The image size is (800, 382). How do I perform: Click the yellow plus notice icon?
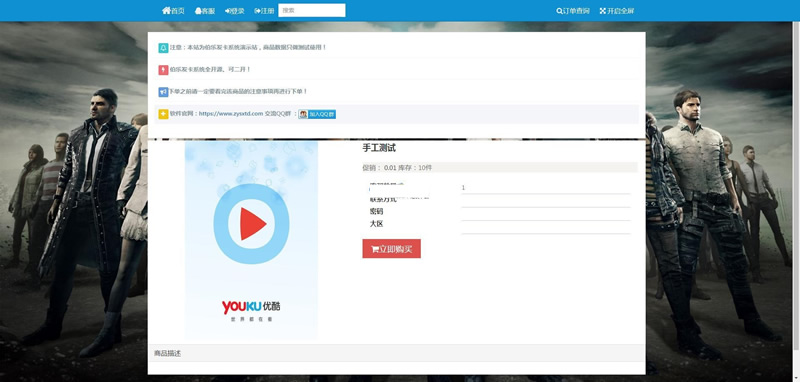[x=163, y=114]
